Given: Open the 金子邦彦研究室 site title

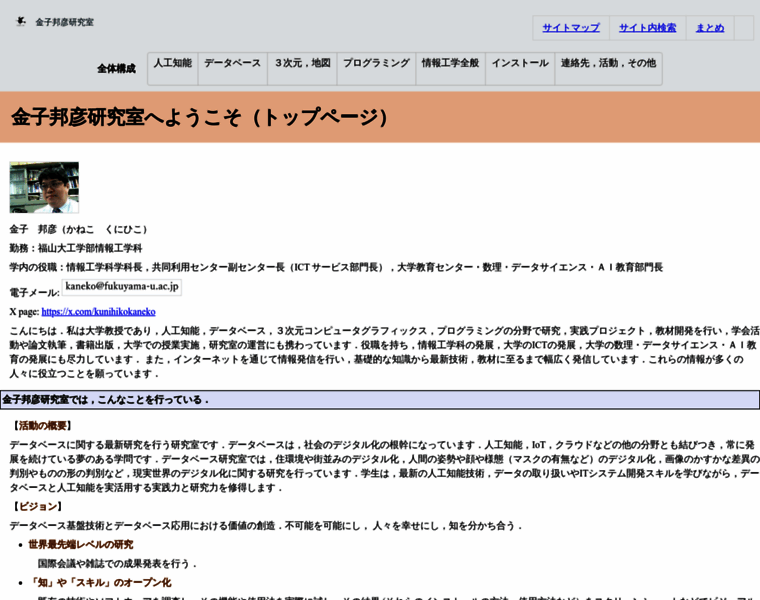Looking at the screenshot, I should [64, 22].
